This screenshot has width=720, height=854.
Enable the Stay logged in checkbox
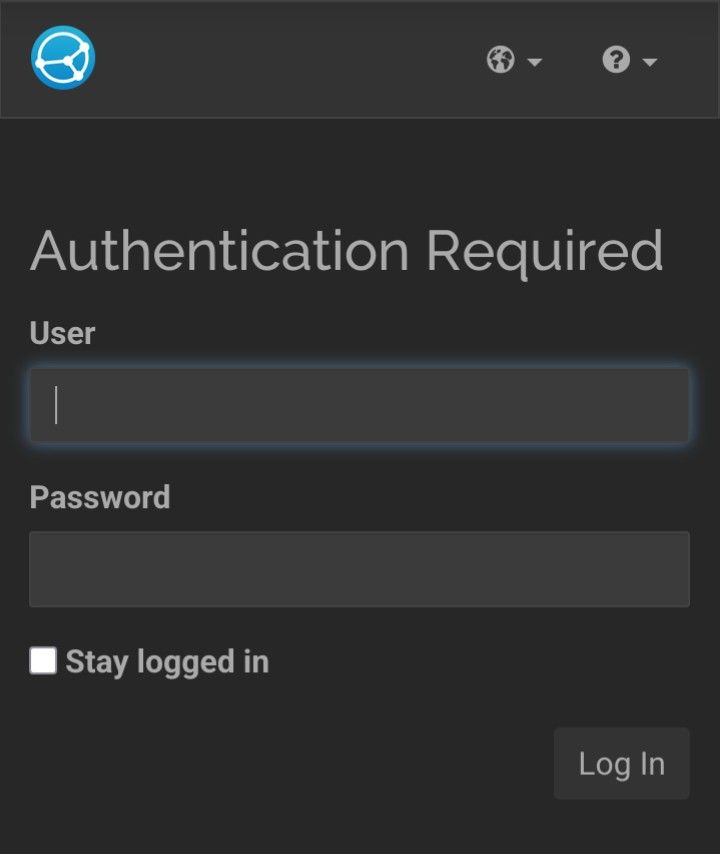pos(43,661)
